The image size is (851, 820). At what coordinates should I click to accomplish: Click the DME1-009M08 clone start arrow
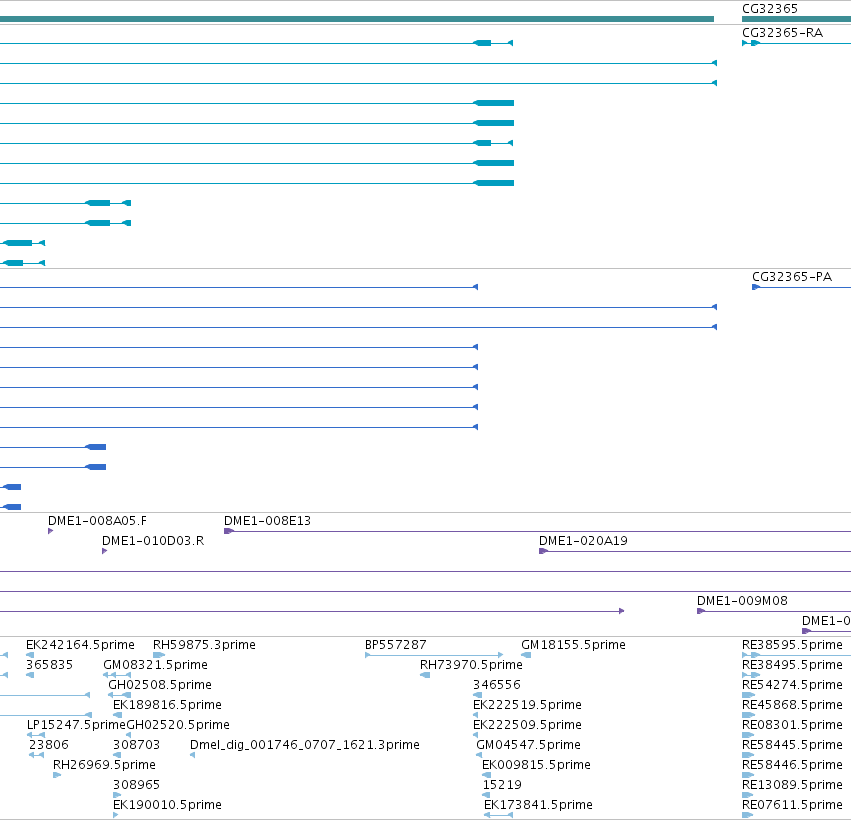tap(701, 611)
